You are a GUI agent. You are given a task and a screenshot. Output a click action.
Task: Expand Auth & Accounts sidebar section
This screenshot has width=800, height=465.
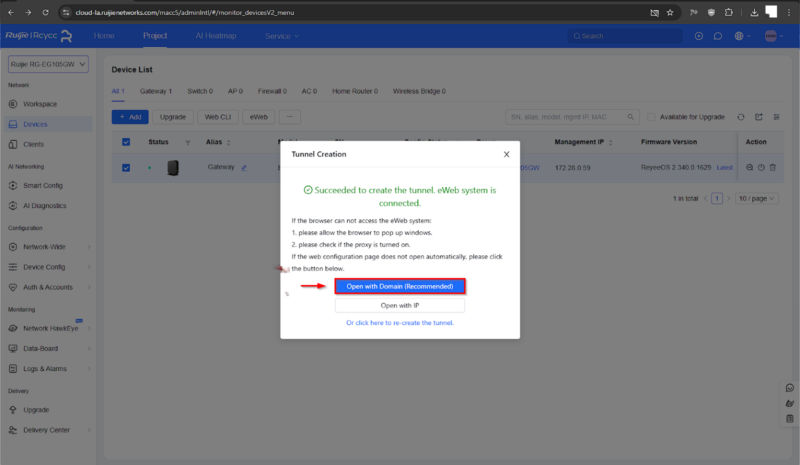tap(48, 287)
